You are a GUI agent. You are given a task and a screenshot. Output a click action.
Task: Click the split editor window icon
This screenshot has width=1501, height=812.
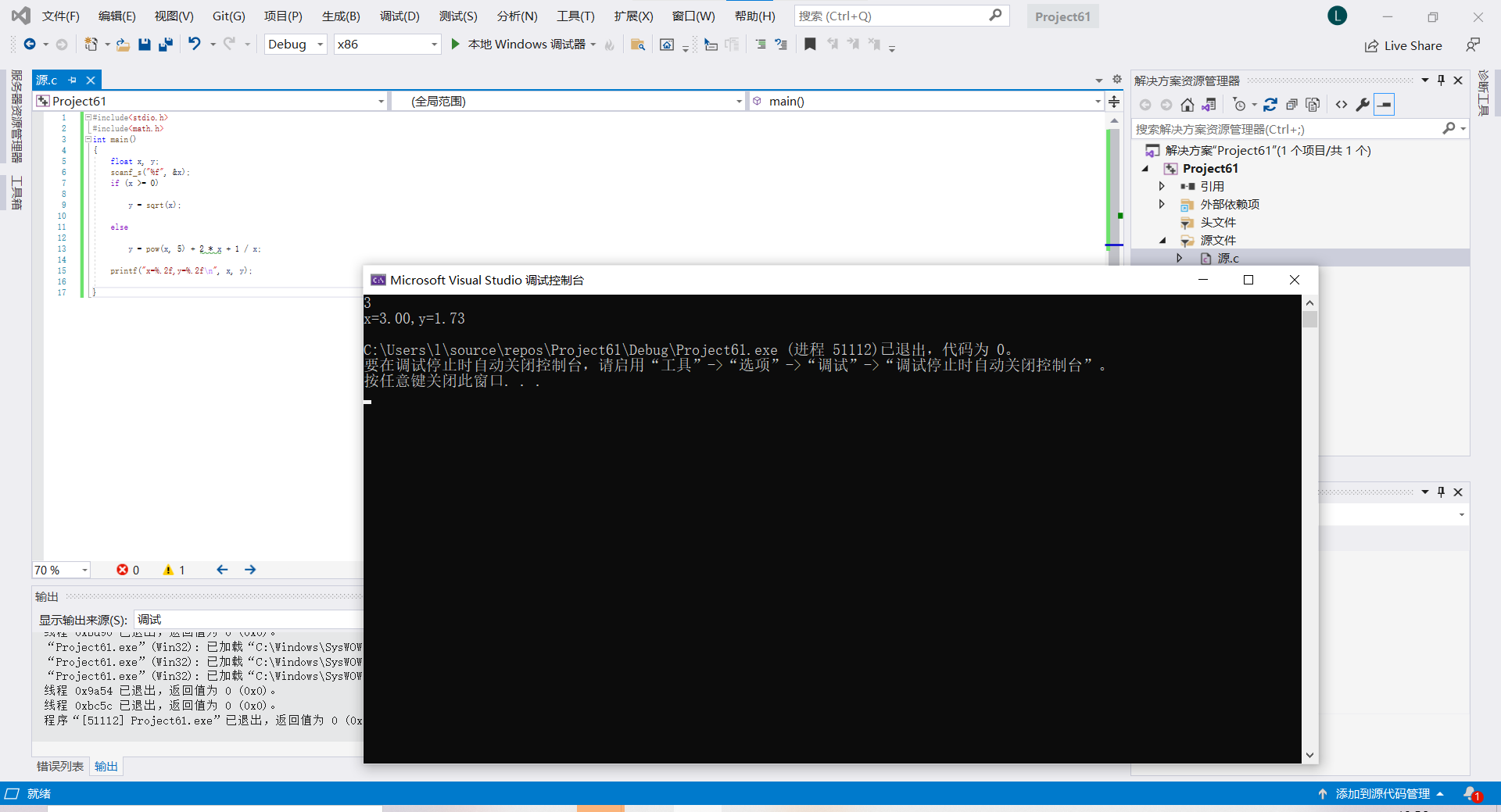[1114, 102]
